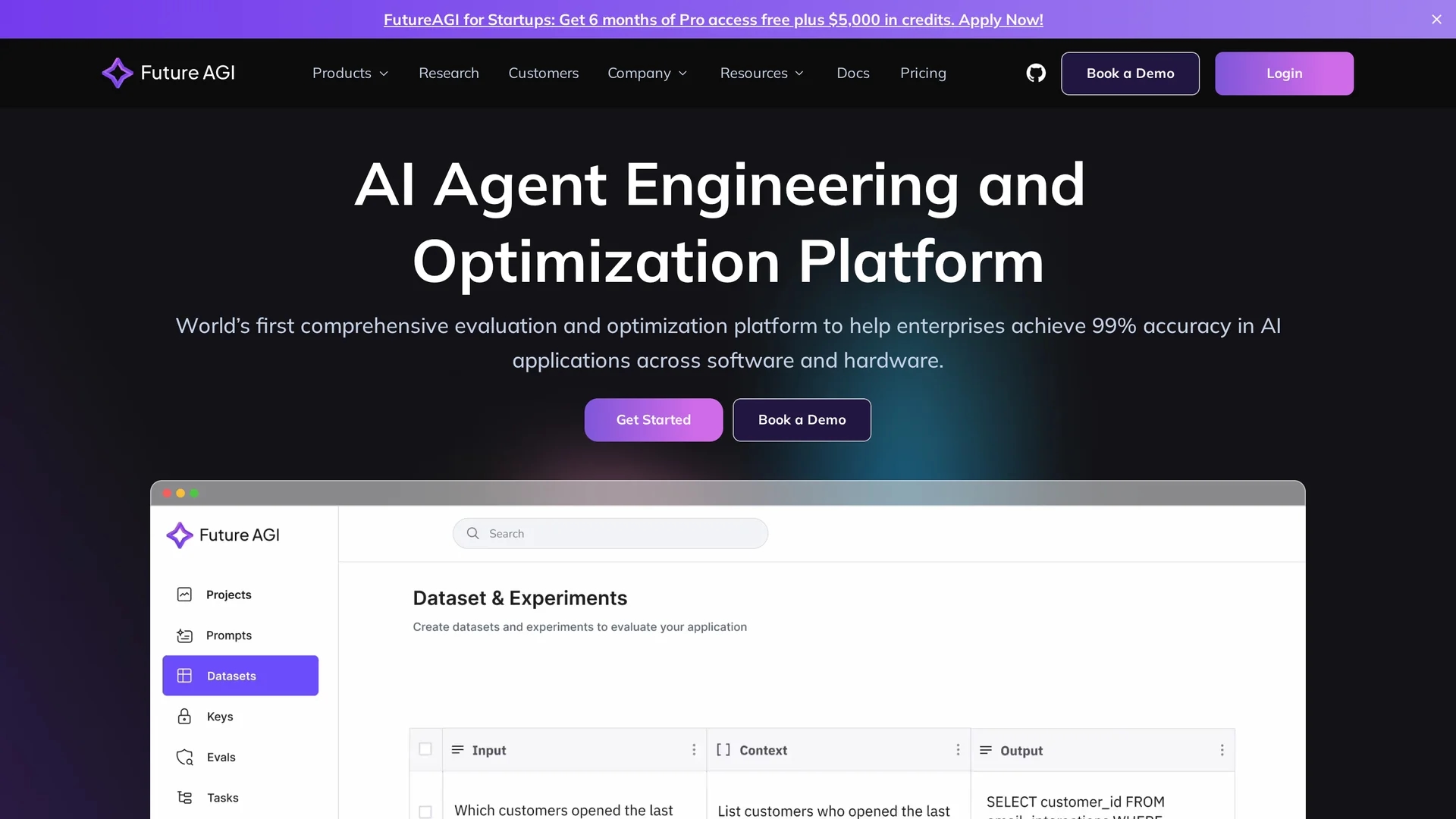Click the Context column header
Screen dimensions: 1456x819
pyautogui.click(x=838, y=750)
